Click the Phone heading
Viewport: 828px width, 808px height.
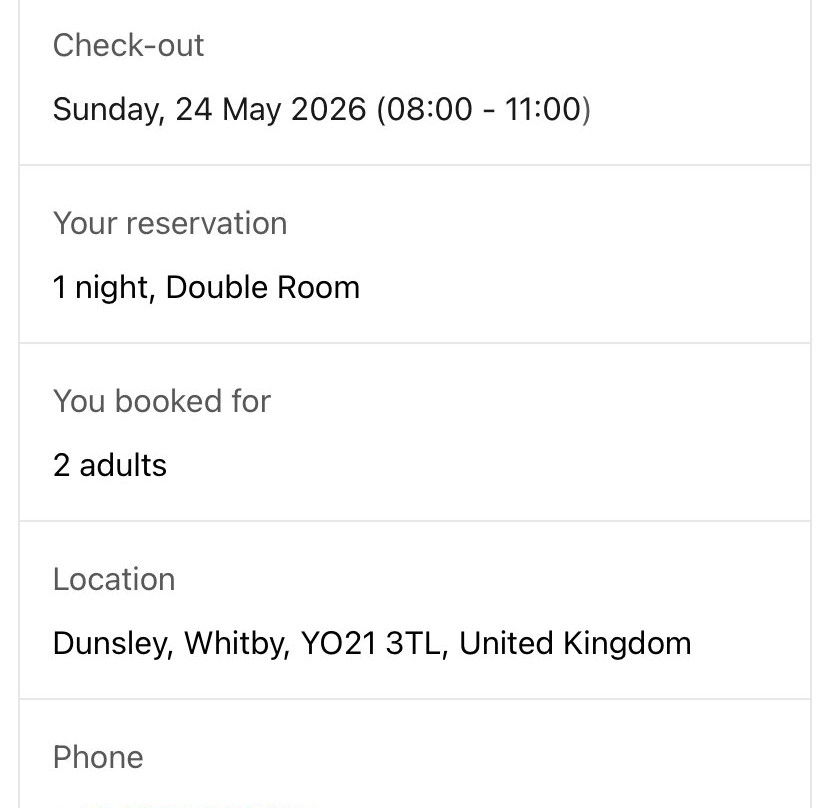pos(98,757)
